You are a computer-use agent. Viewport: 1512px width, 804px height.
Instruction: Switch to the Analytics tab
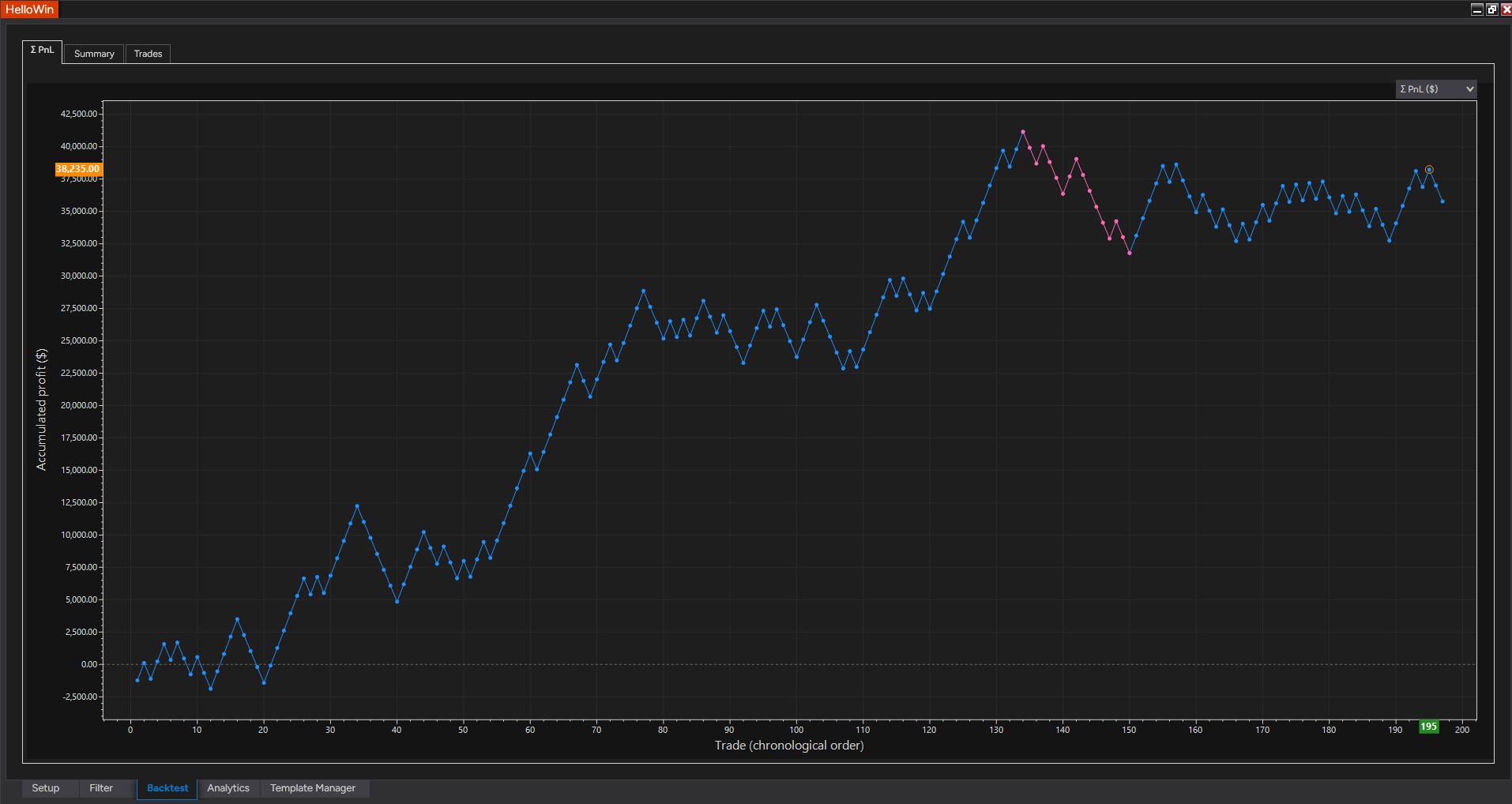tap(228, 788)
